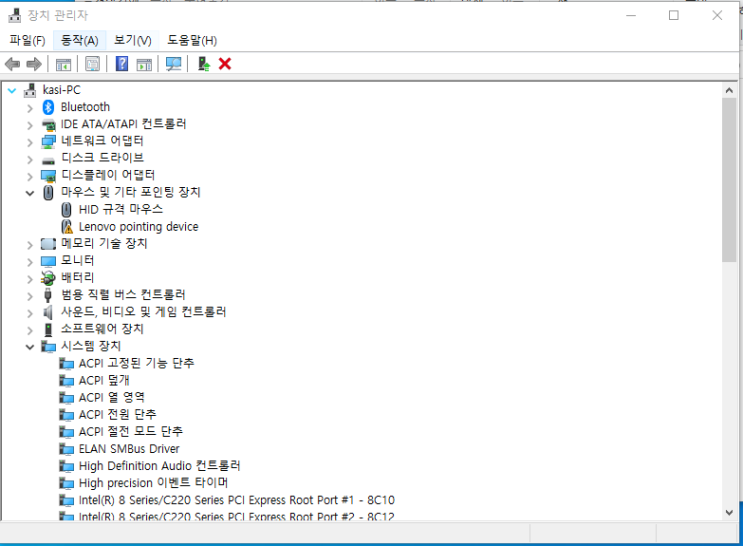Collapse the 마우스 및 기타 포인팅 장치 node

(30, 192)
